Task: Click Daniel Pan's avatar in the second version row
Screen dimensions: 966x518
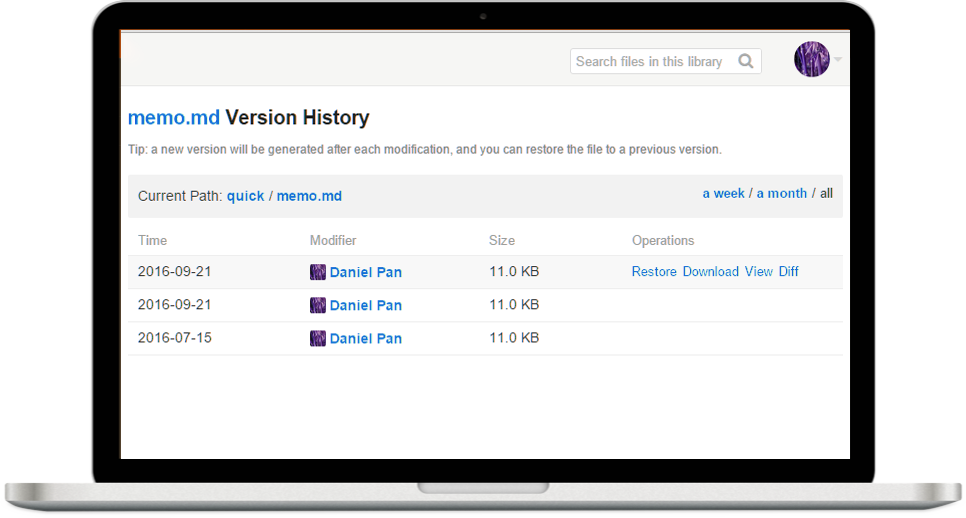Action: coord(318,305)
